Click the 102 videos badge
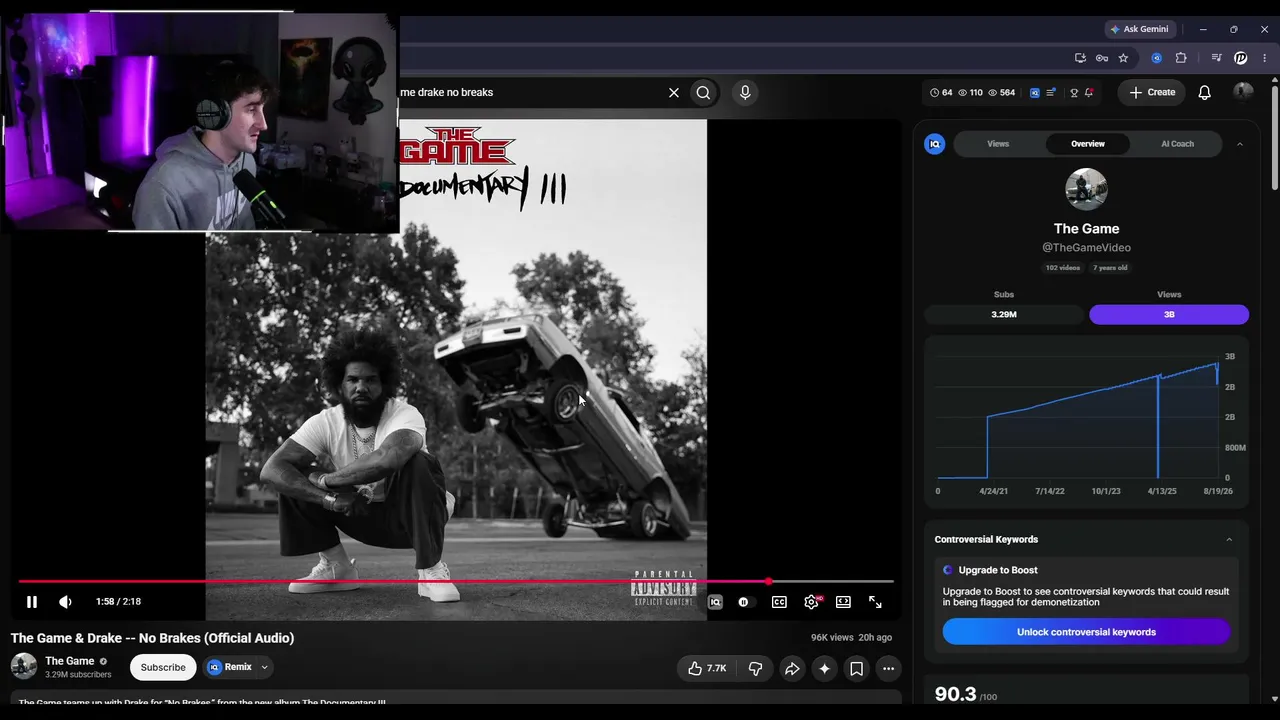Image resolution: width=1280 pixels, height=720 pixels. click(1063, 268)
